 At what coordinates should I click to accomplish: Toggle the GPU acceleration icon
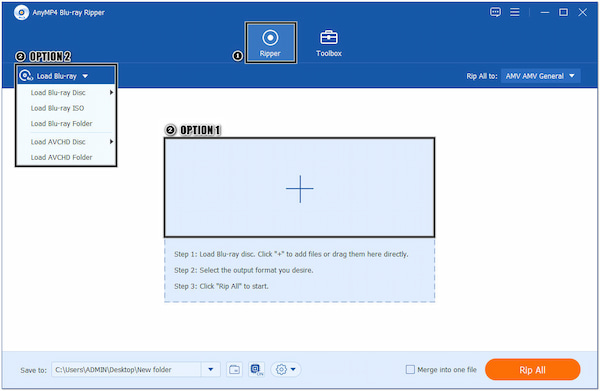pos(256,370)
